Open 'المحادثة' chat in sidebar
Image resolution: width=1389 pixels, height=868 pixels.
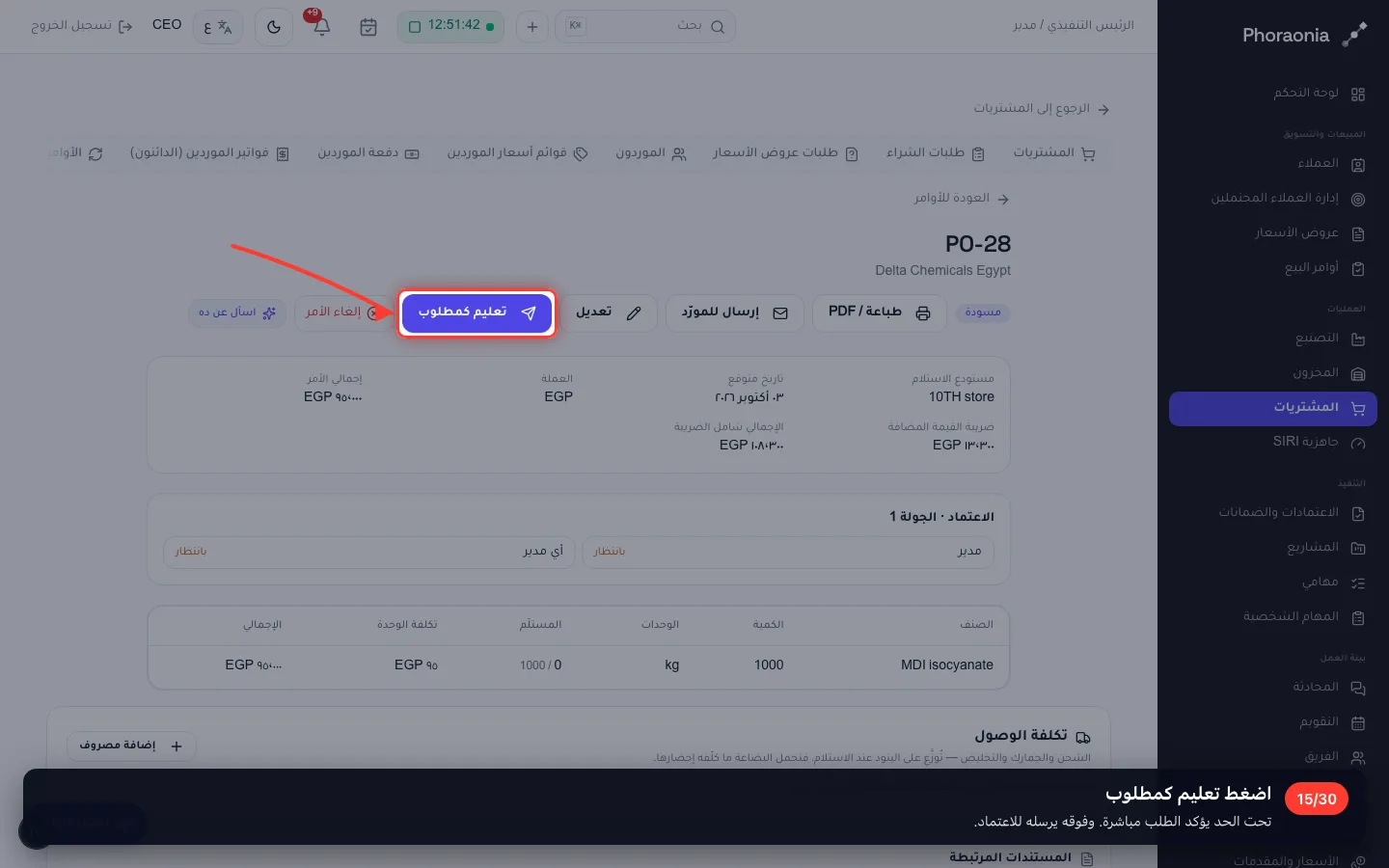coord(1272,688)
